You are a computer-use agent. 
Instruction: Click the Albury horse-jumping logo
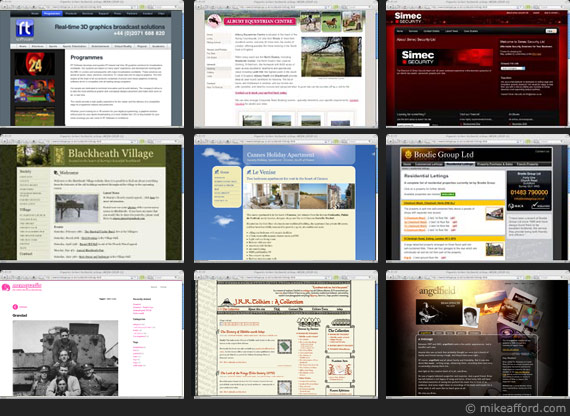point(214,21)
